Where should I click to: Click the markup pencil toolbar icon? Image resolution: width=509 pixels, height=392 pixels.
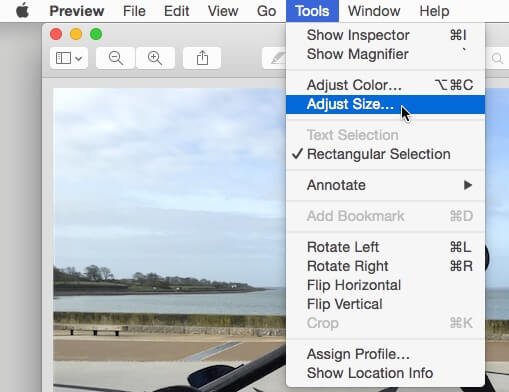[x=275, y=58]
